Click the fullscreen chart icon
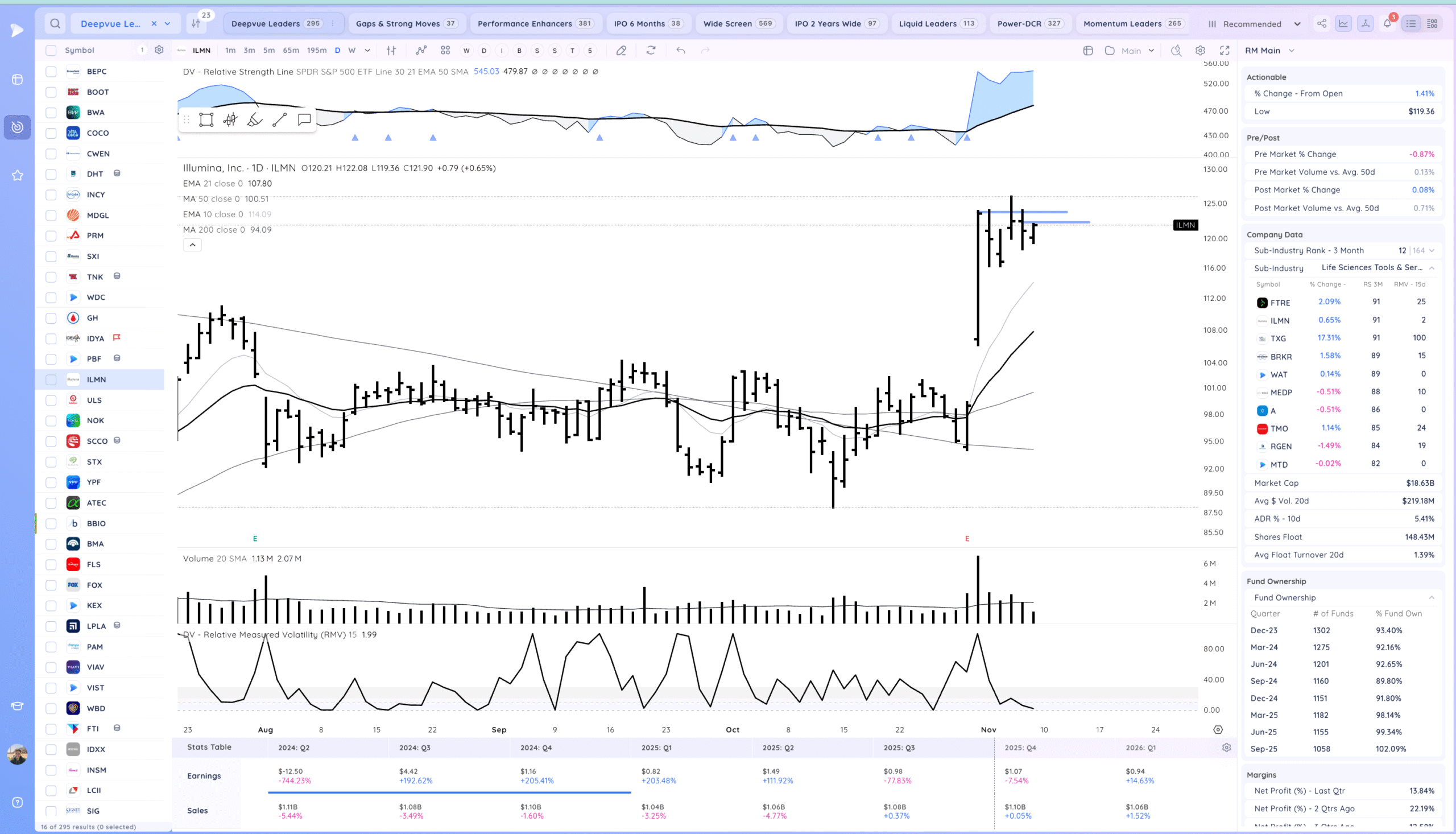The image size is (1456, 834). click(1225, 51)
